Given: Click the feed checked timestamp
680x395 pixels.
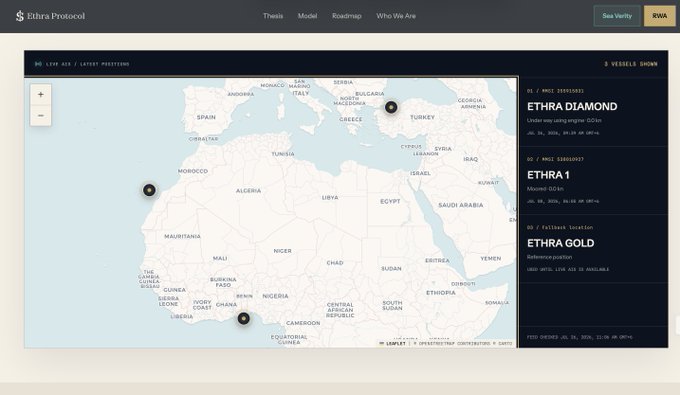Looking at the screenshot, I should (x=579, y=337).
